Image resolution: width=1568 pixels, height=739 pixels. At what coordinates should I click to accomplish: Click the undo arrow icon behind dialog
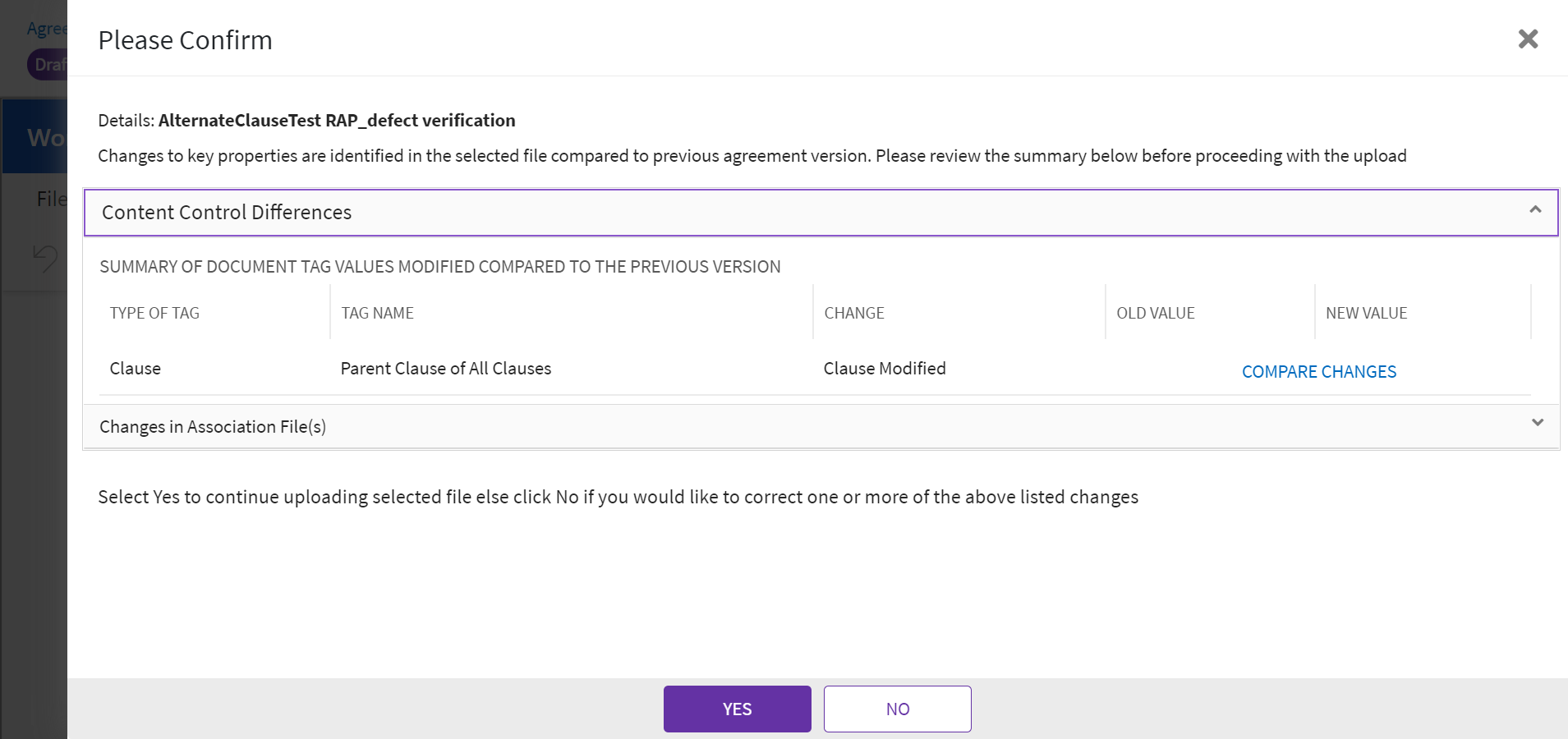tap(45, 258)
